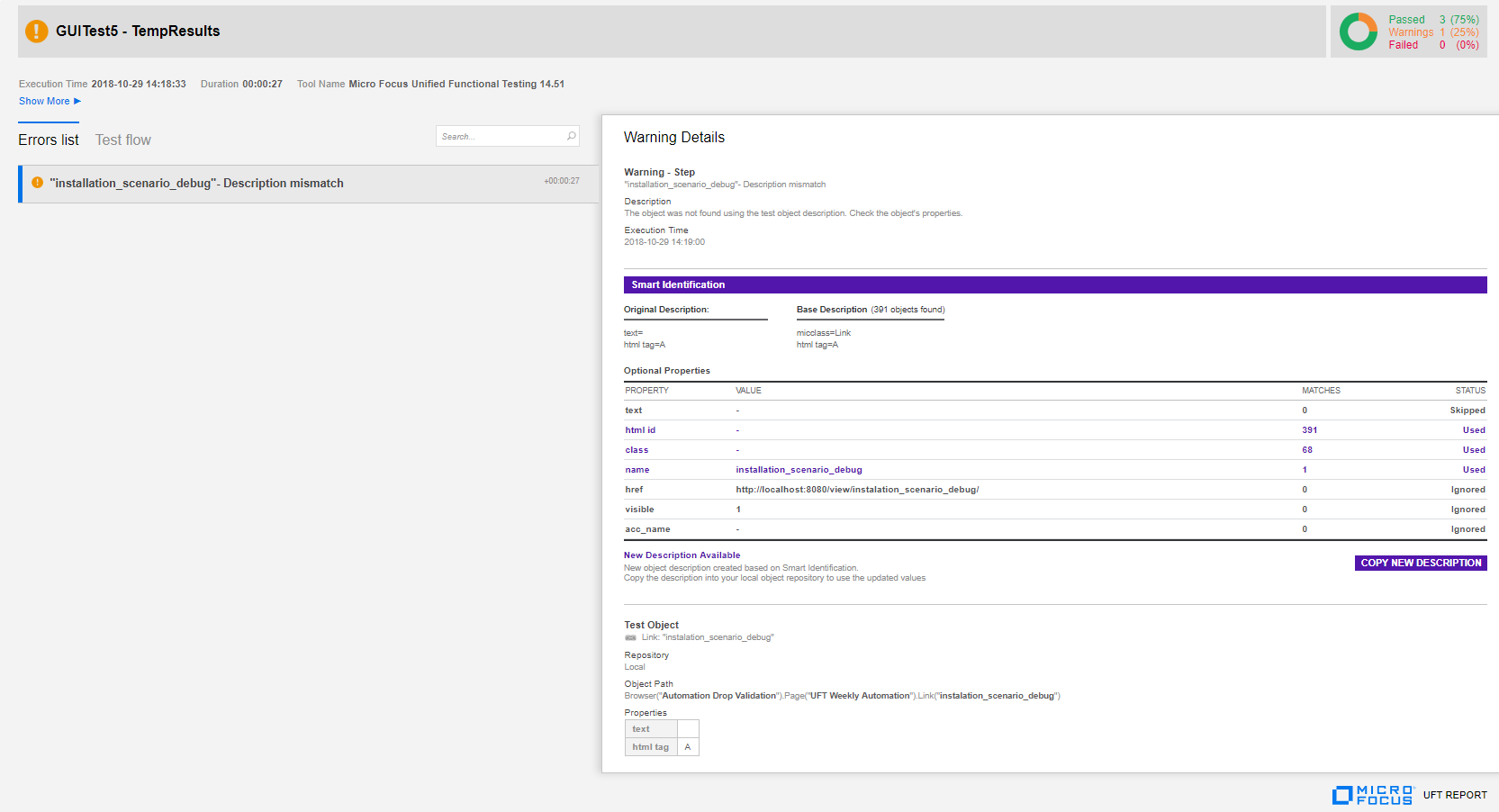Click warning icon on installation_scenario_debug error row
This screenshot has width=1499, height=812.
pos(37,183)
